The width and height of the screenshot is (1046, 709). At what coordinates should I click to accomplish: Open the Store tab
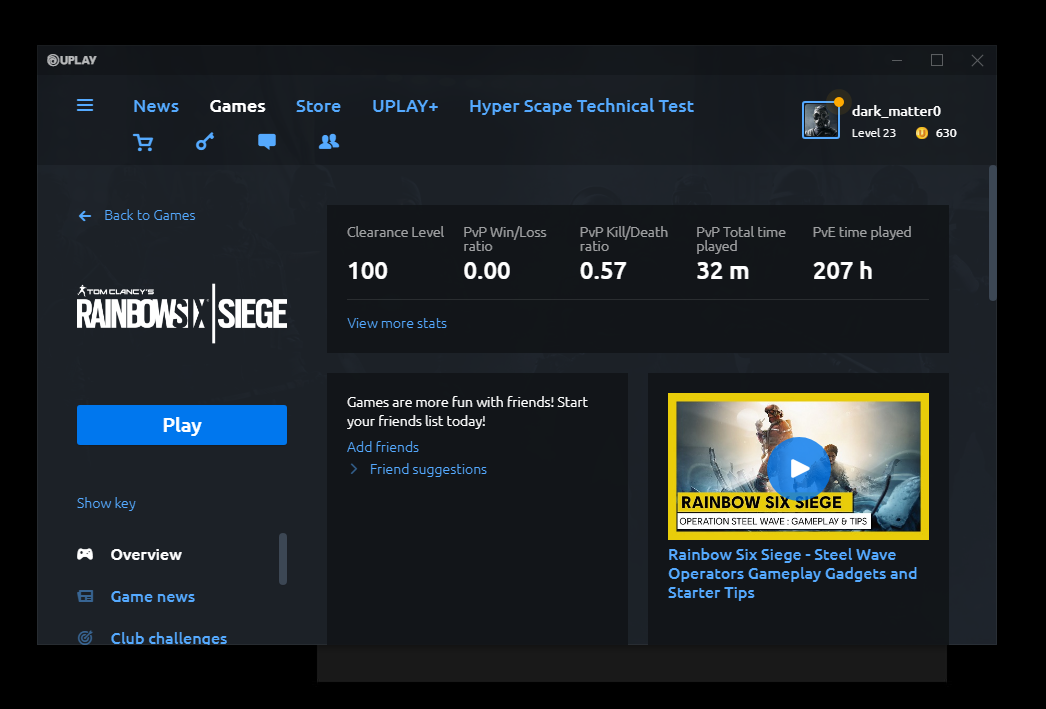point(318,106)
